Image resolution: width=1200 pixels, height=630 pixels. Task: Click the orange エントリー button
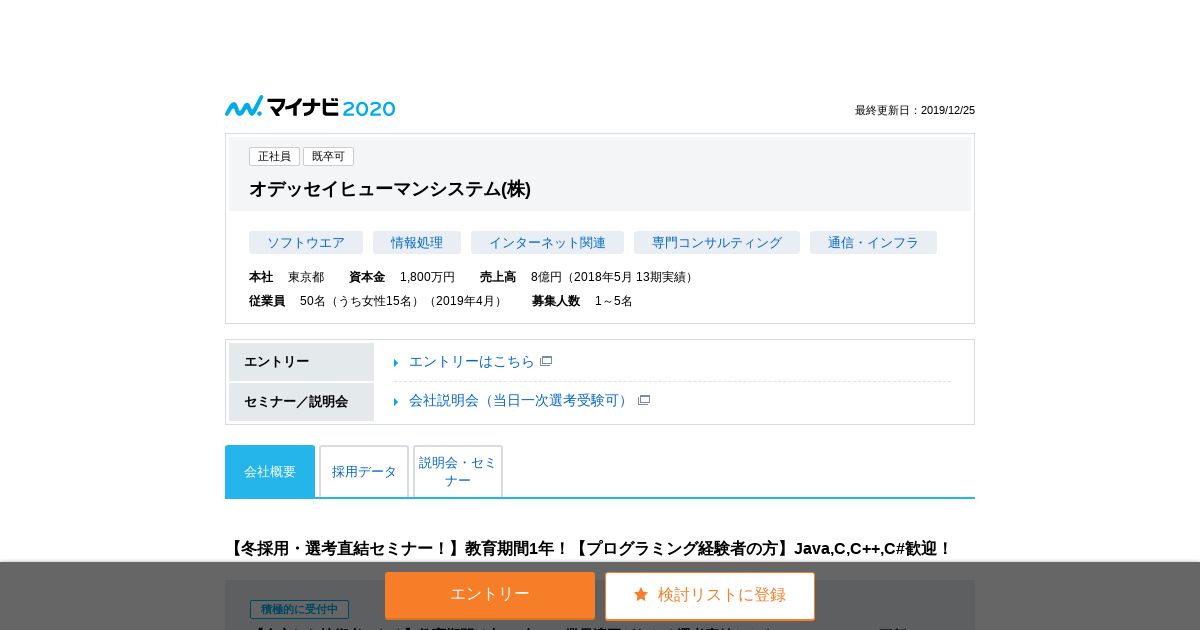tap(490, 595)
